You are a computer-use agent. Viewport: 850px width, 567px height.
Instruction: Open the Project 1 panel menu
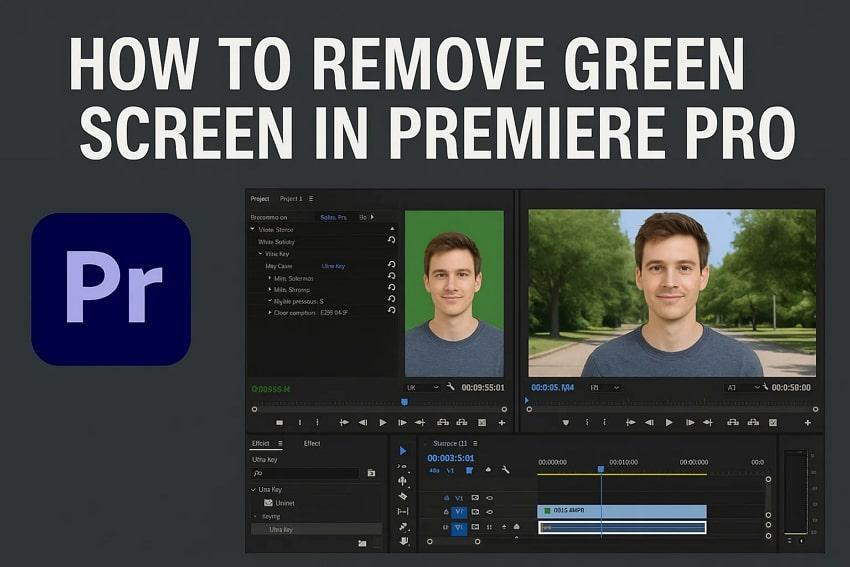(x=311, y=199)
